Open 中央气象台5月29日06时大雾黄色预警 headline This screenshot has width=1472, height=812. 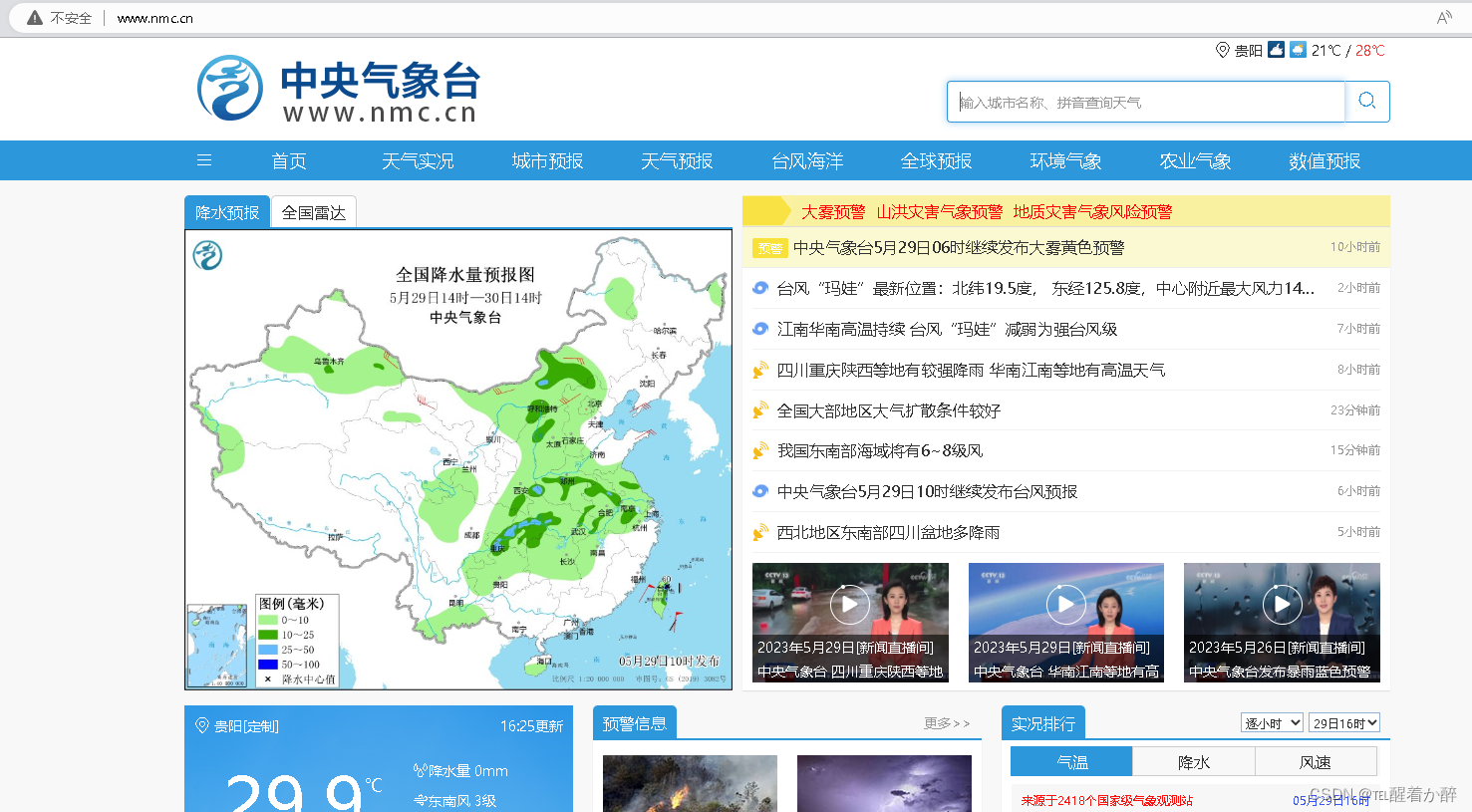959,248
